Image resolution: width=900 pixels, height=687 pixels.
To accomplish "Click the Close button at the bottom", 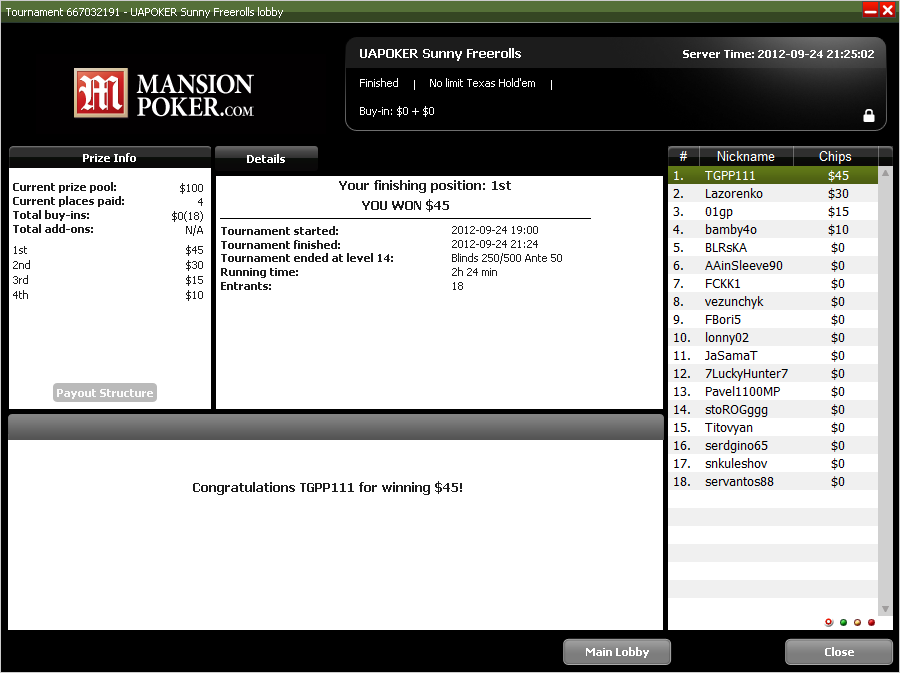I will click(839, 652).
